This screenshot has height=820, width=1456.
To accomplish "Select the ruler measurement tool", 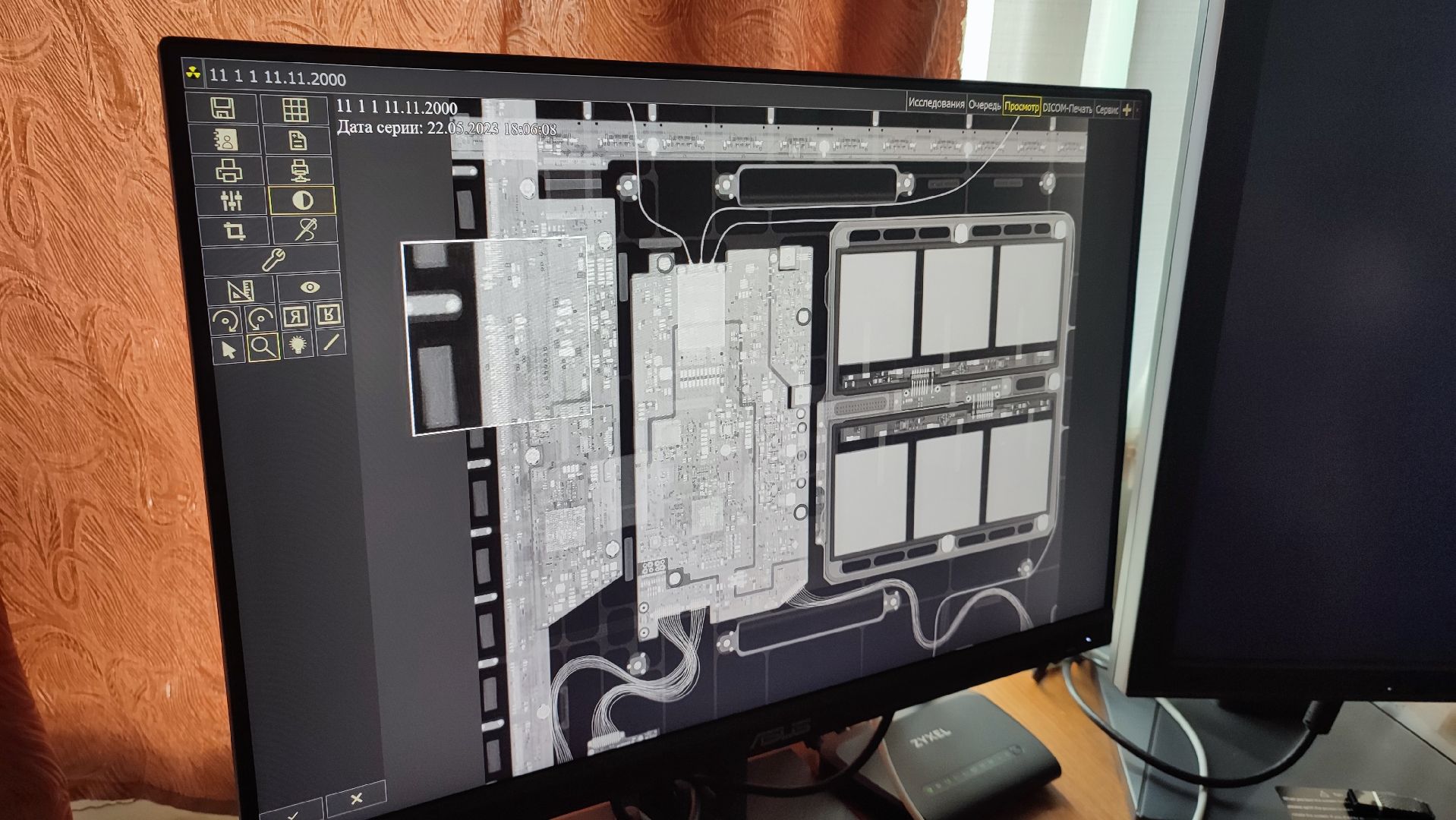I will pos(240,290).
